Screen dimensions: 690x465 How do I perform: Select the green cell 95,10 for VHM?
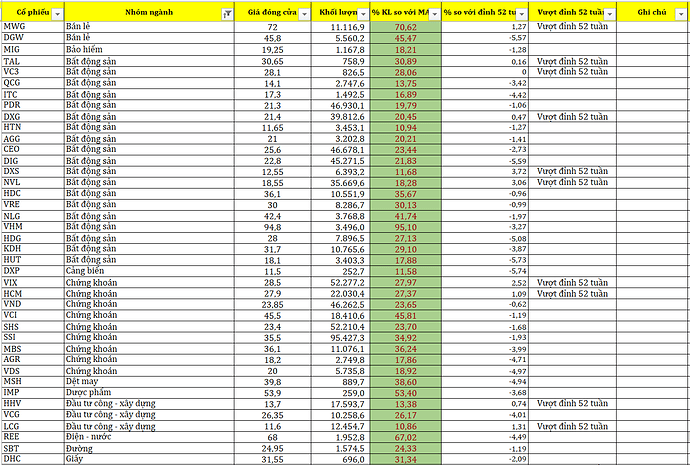406,227
